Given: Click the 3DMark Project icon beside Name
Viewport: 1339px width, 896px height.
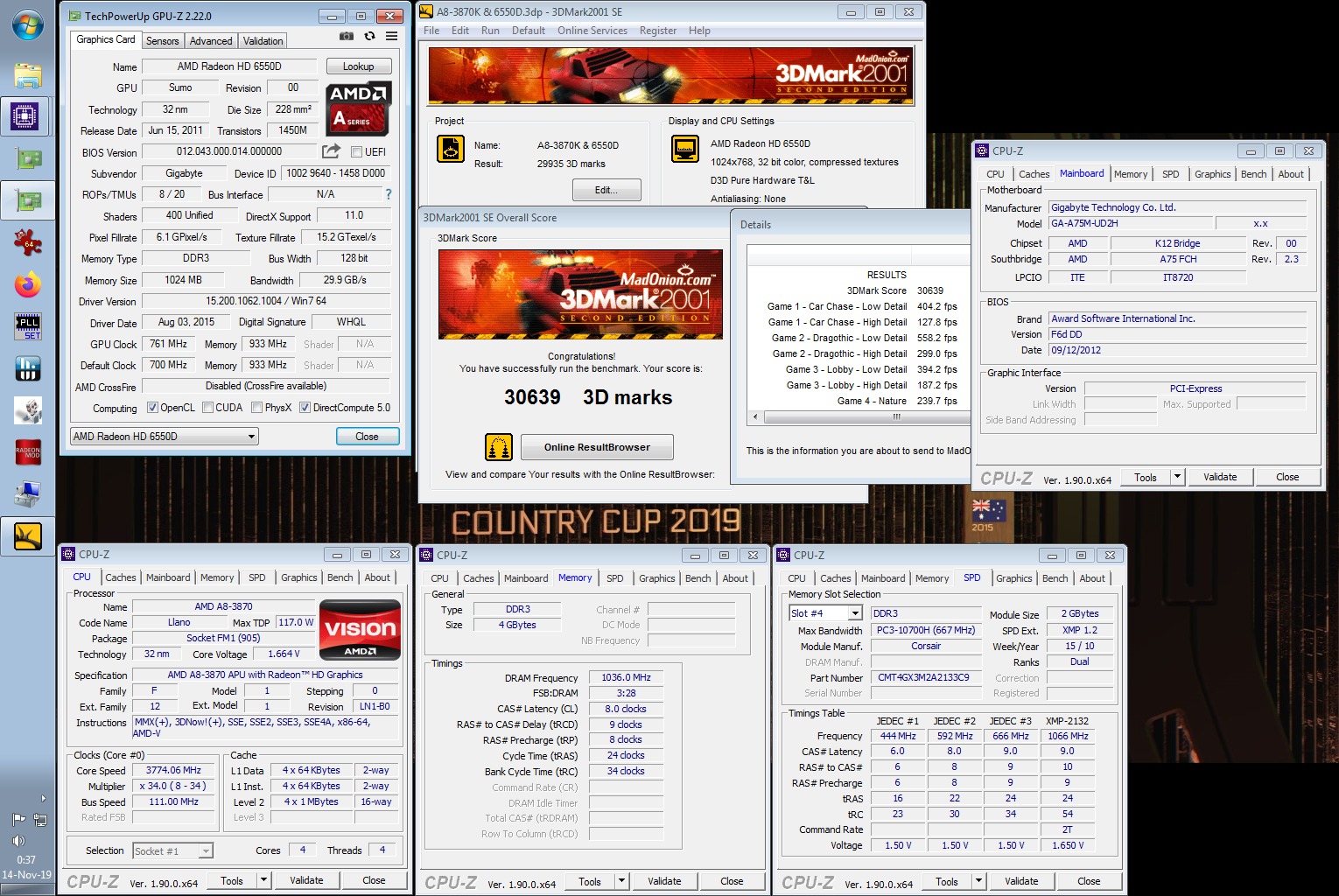Looking at the screenshot, I should pyautogui.click(x=451, y=149).
